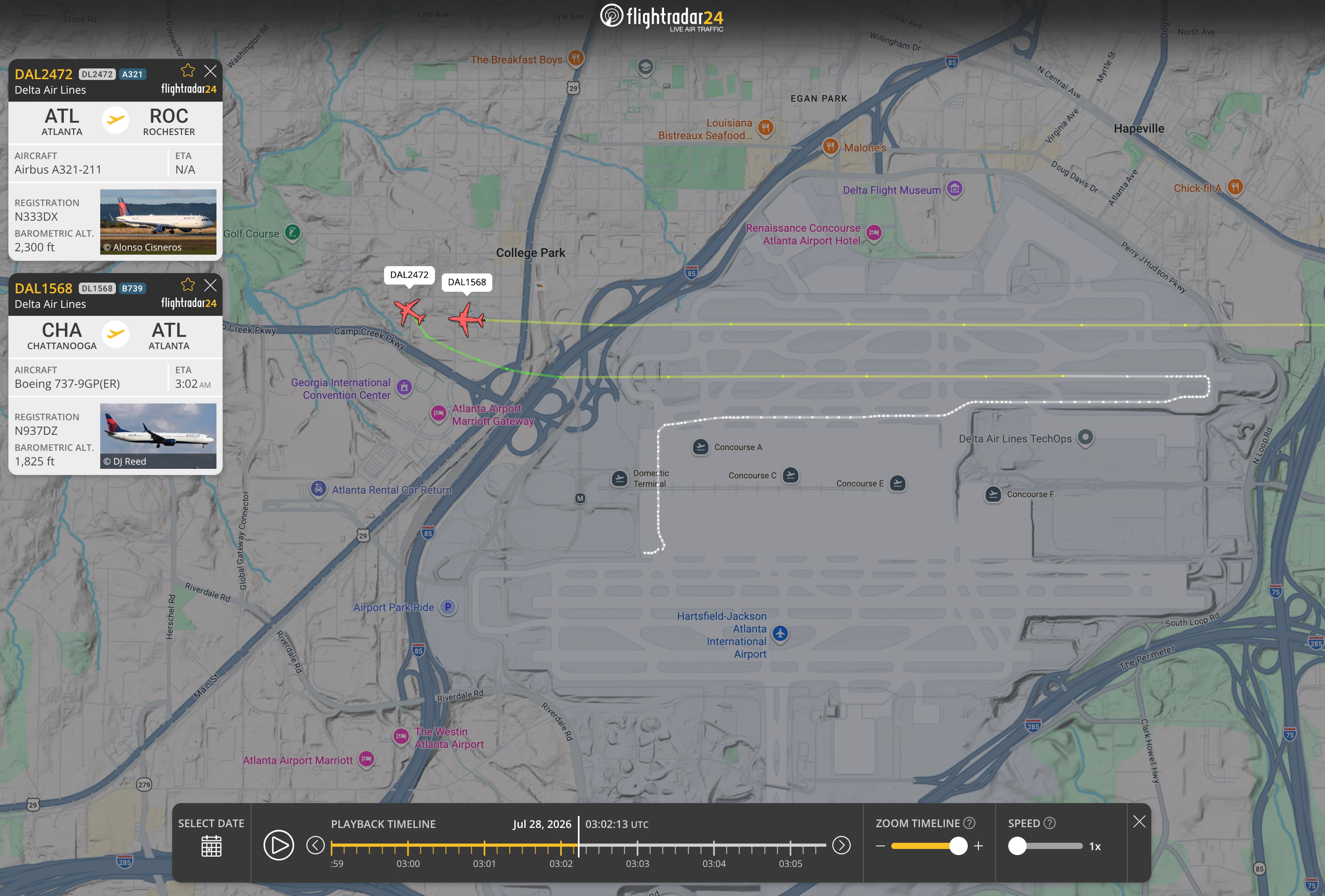The image size is (1325, 896).
Task: Click the DAL2472 map callout label
Action: pos(409,275)
